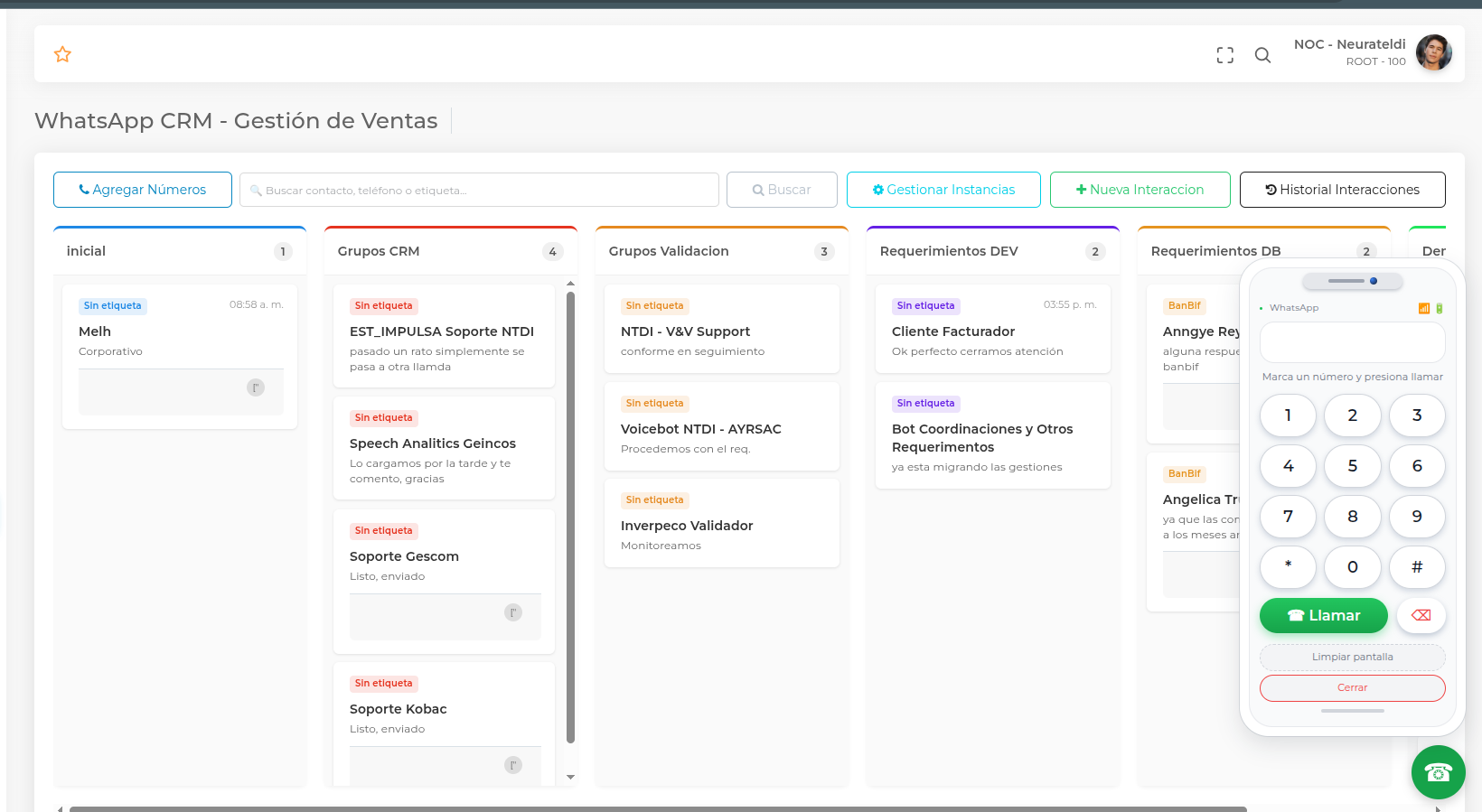The height and width of the screenshot is (812, 1482).
Task: Dial digit 3 on the keypad
Action: coord(1417,415)
